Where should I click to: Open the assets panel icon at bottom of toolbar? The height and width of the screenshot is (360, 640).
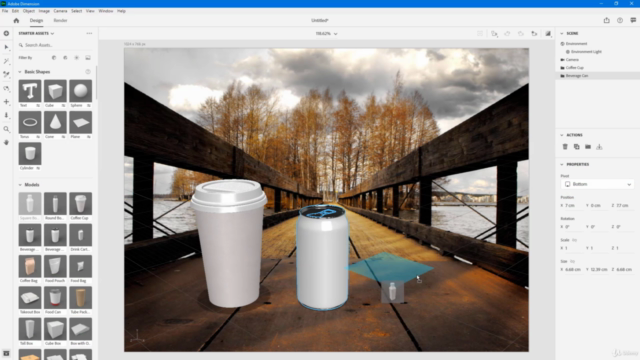coord(7,353)
